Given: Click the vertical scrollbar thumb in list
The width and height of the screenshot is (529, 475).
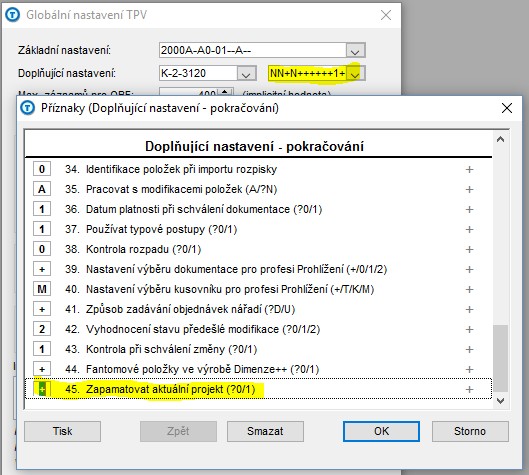Looking at the screenshot, I should pos(500,358).
